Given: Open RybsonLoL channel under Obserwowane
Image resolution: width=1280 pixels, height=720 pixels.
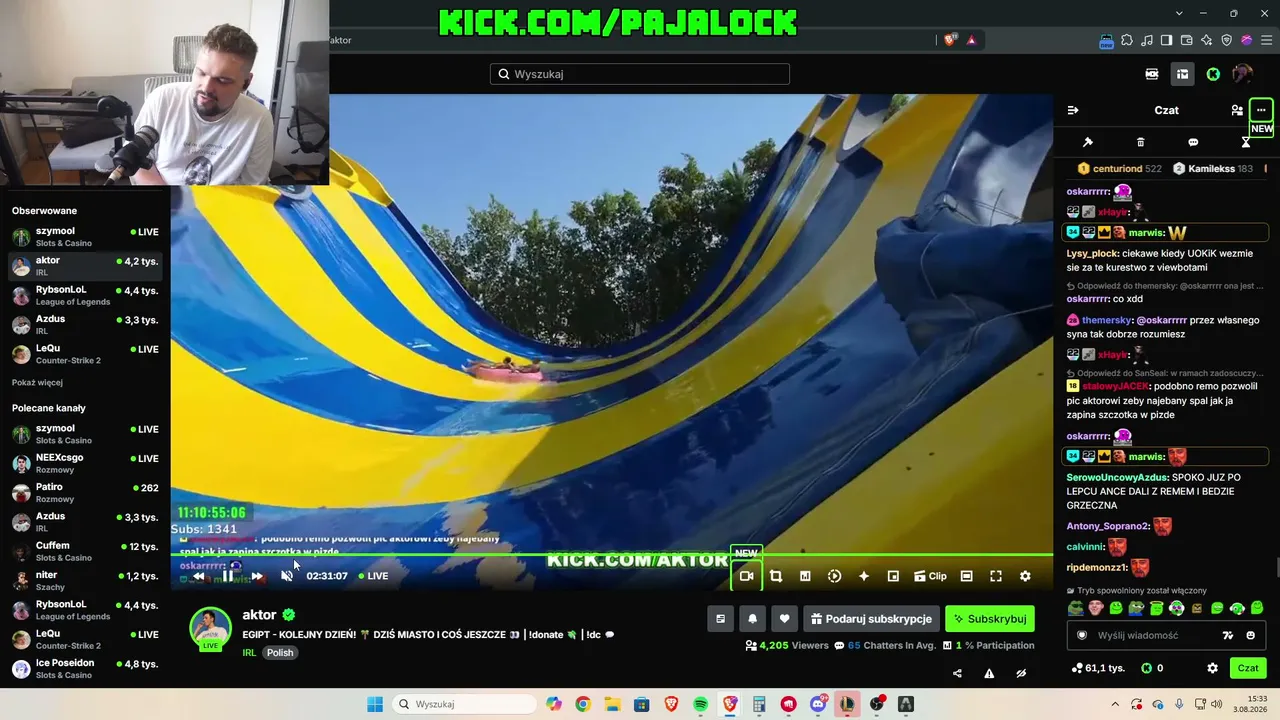Looking at the screenshot, I should click(85, 295).
